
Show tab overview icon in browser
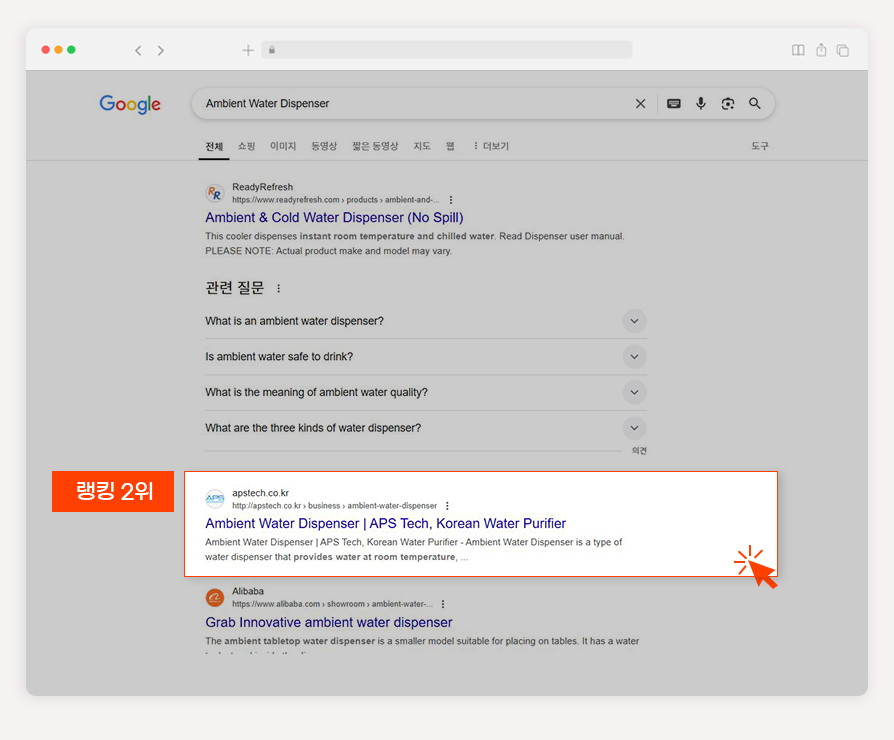click(842, 50)
